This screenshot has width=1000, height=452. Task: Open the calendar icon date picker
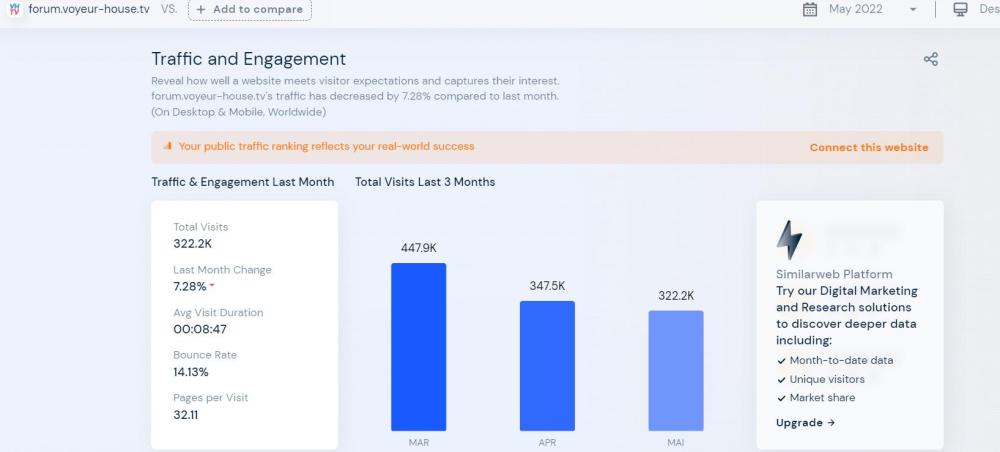810,10
